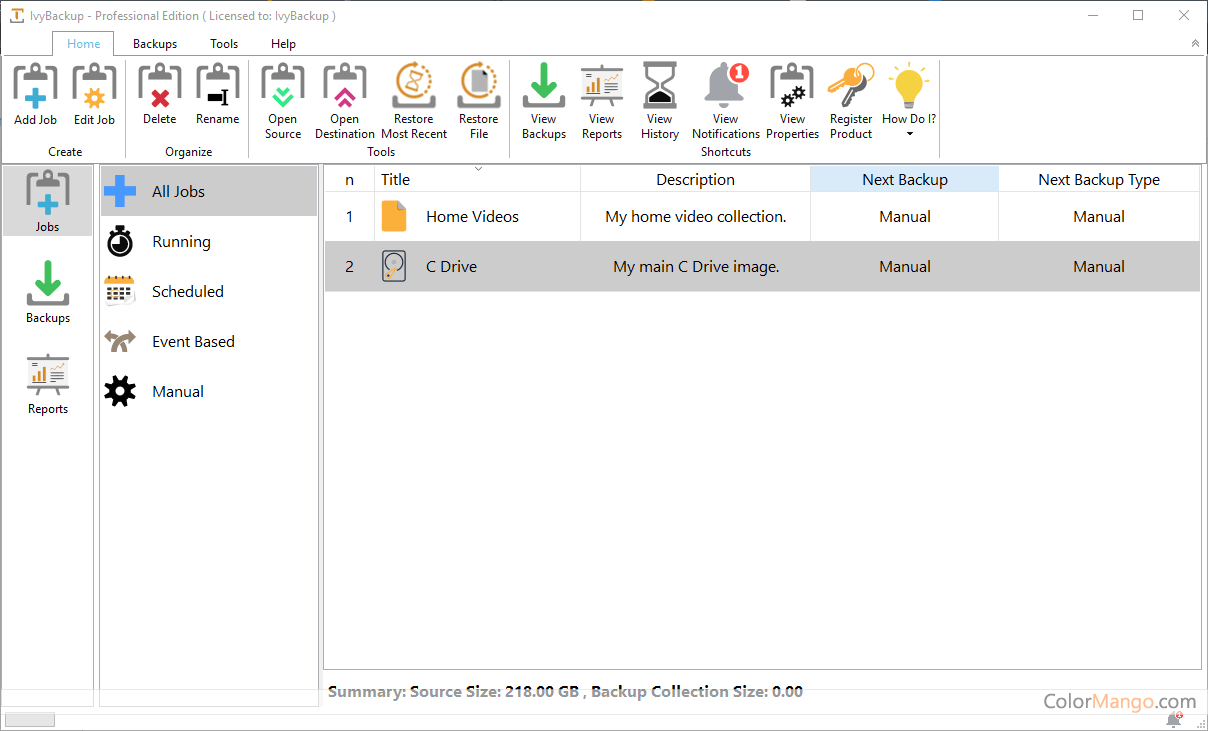Image resolution: width=1208 pixels, height=731 pixels.
Task: Show Scheduled jobs filter
Action: pos(209,292)
